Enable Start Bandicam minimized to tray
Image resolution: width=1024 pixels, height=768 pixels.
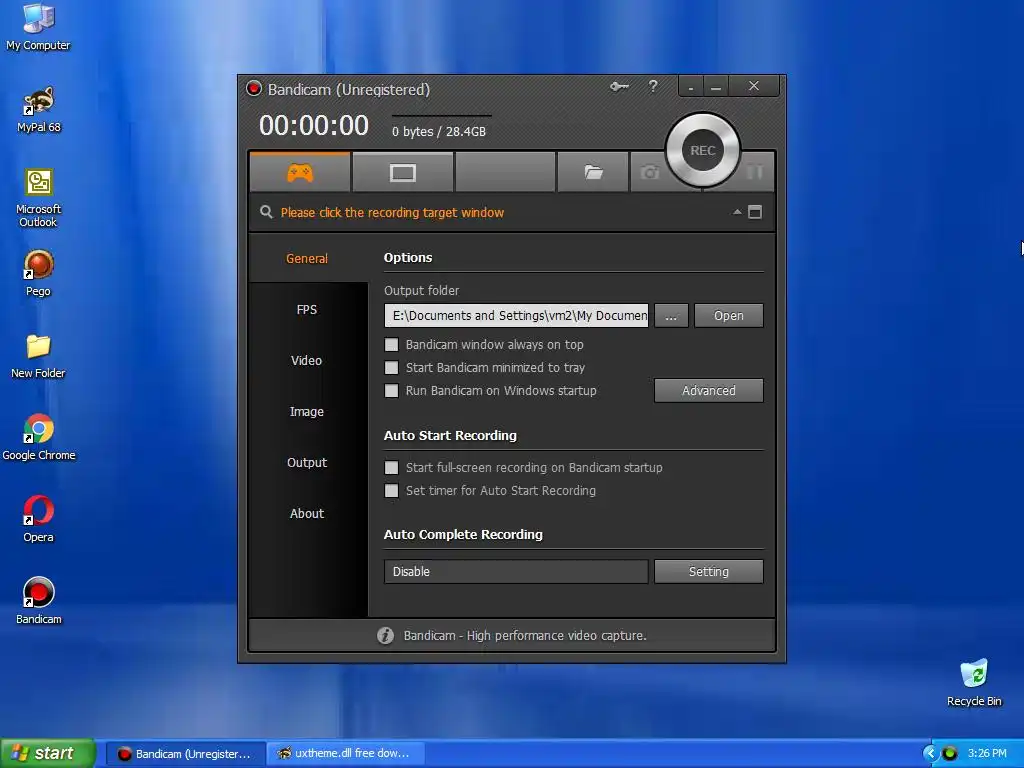pos(391,368)
